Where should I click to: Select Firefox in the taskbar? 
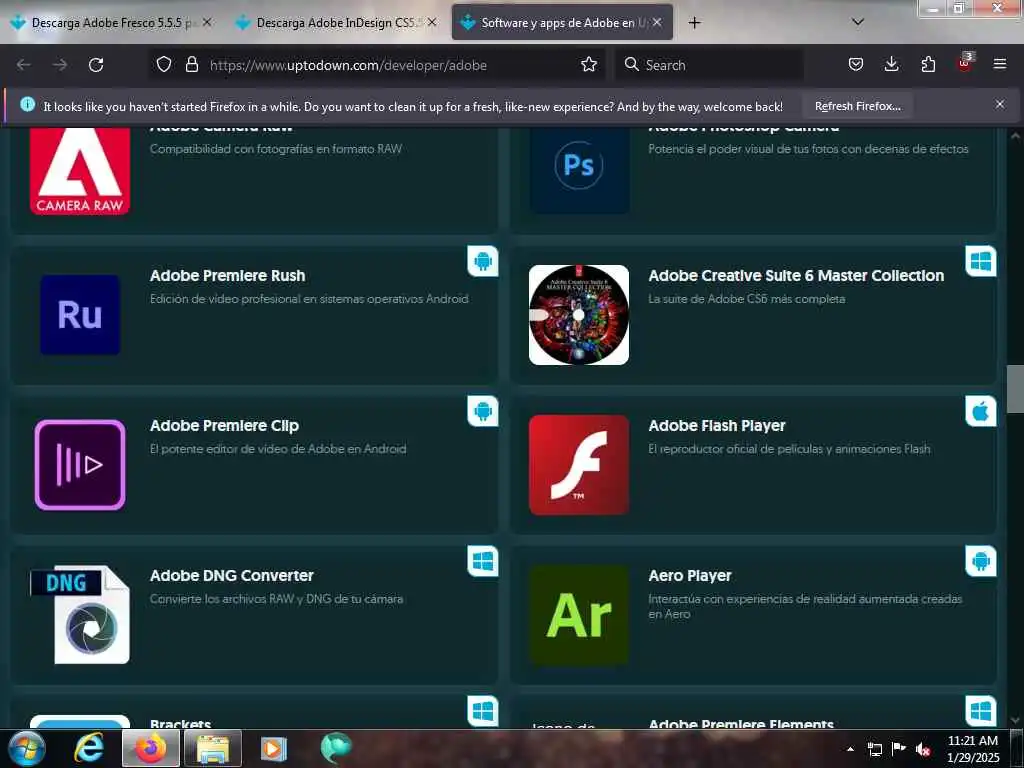151,748
